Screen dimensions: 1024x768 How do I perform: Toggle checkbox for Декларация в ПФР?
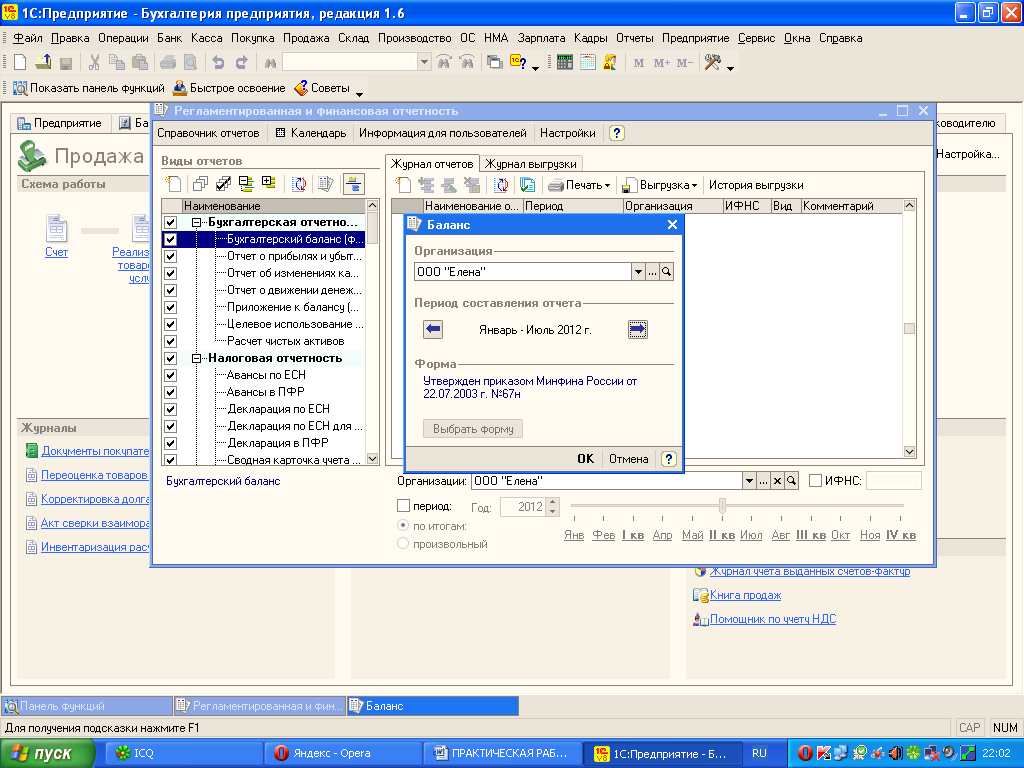[x=170, y=443]
